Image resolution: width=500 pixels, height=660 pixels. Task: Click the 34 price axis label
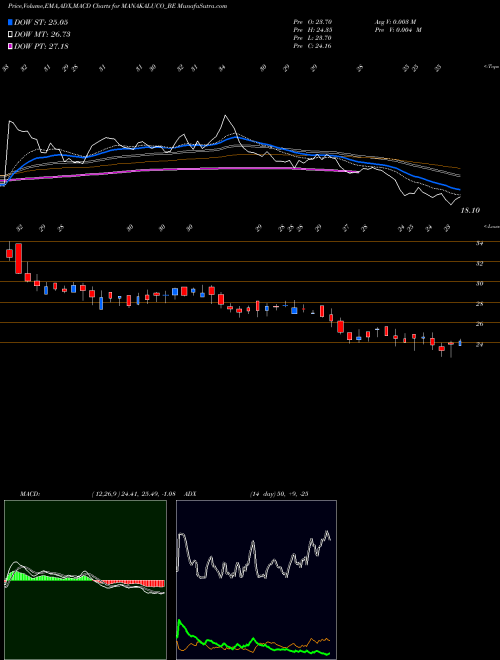[x=479, y=243]
